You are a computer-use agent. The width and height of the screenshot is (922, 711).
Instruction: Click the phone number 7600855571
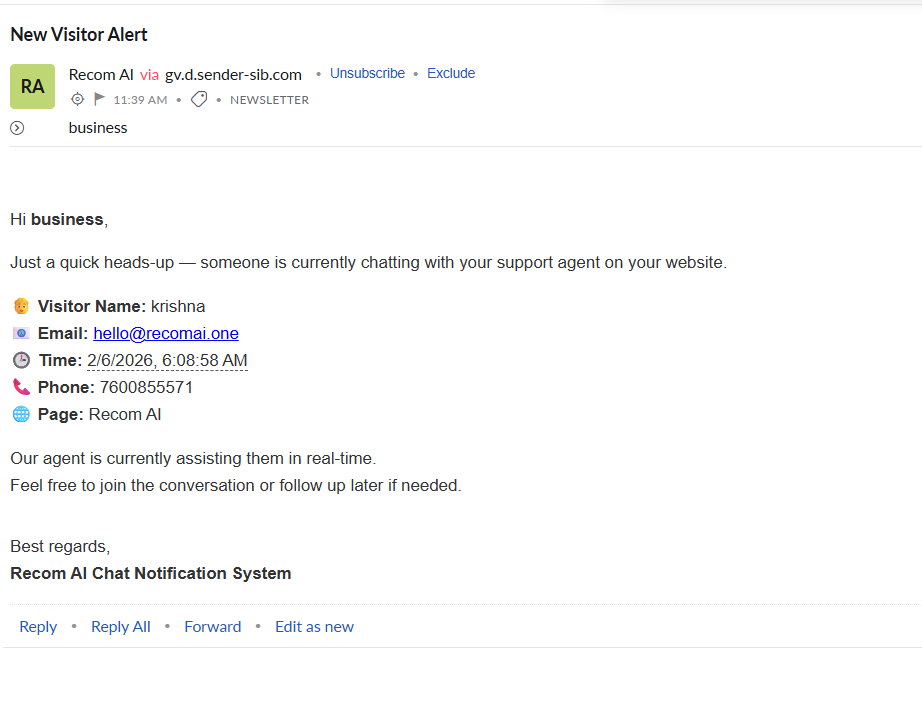[x=146, y=388]
